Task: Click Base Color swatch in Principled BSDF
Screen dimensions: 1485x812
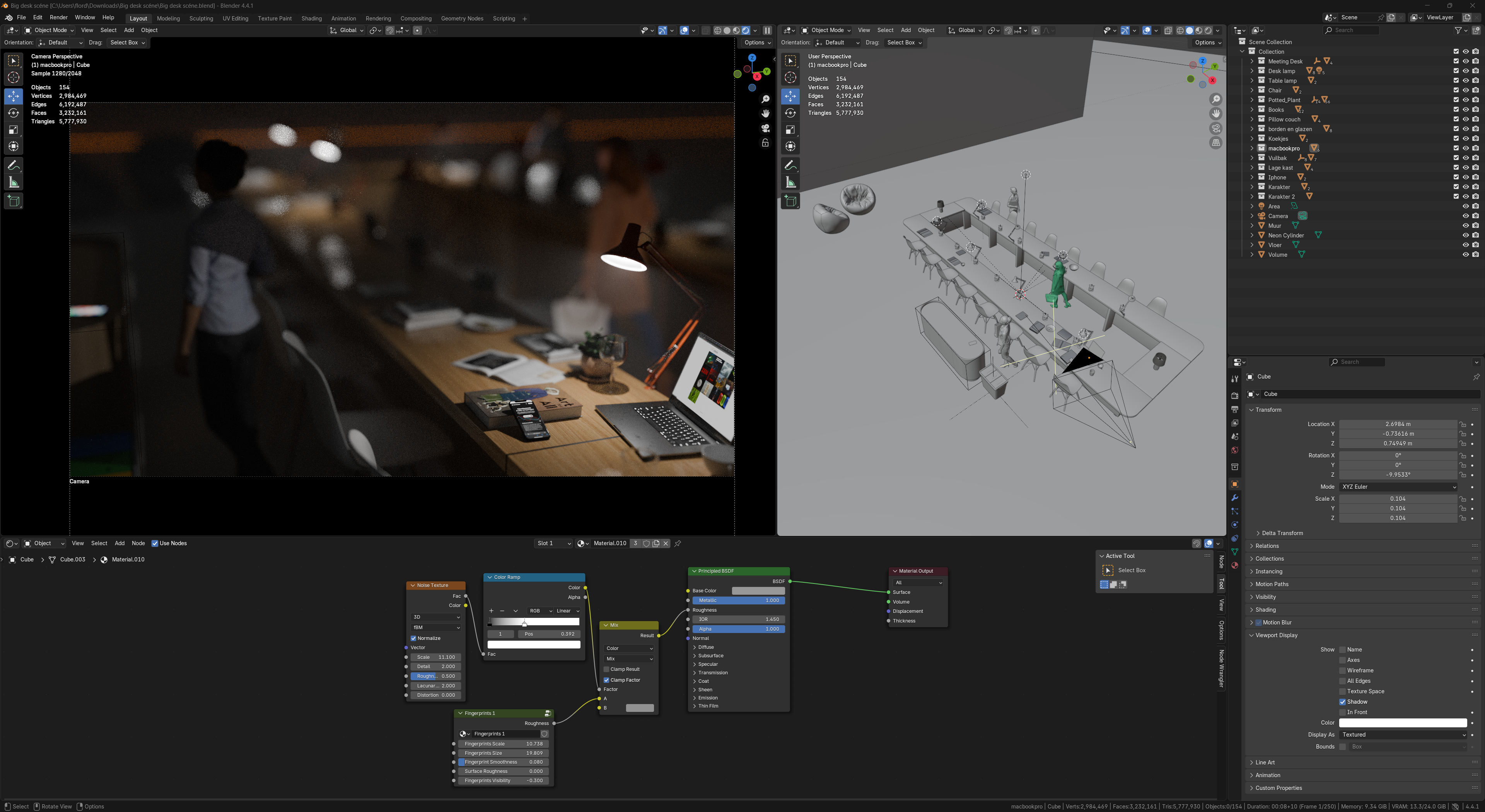Action: (758, 591)
